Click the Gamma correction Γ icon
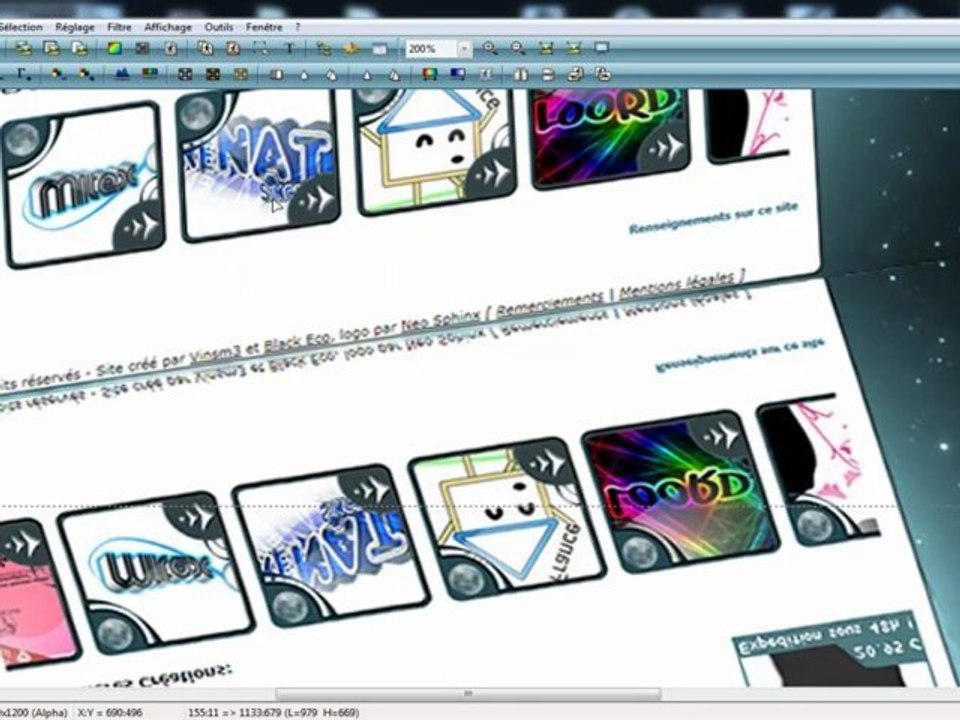 pyautogui.click(x=24, y=75)
